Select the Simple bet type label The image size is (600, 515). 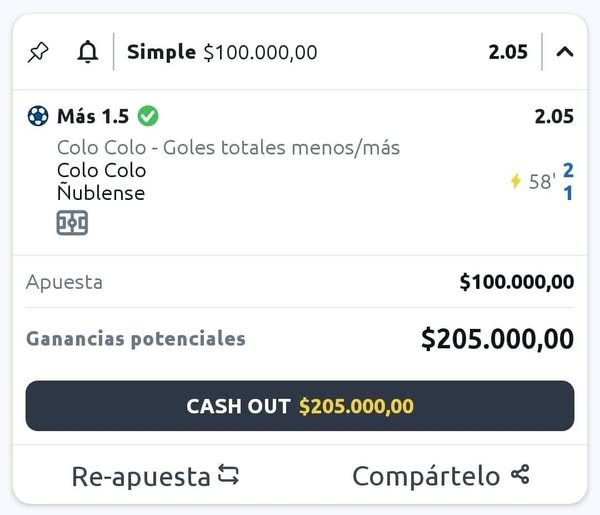(161, 52)
